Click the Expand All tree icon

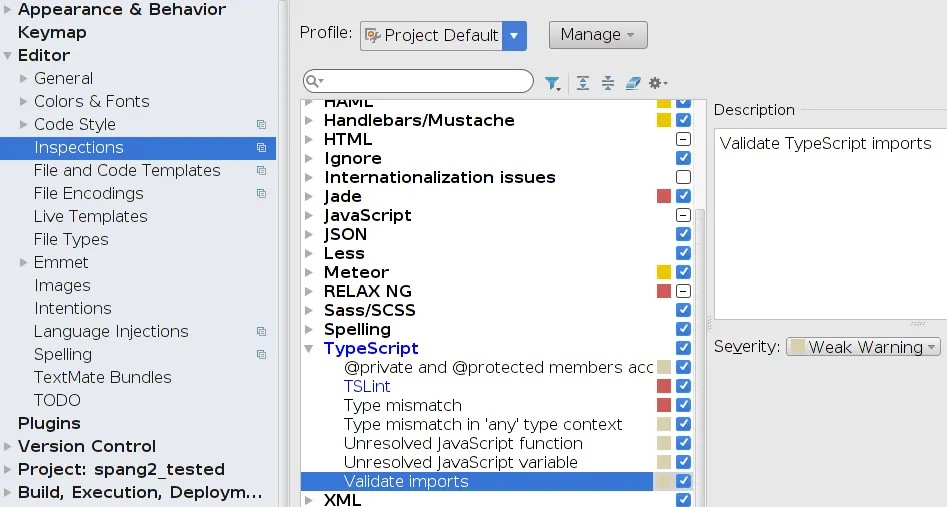click(x=583, y=83)
